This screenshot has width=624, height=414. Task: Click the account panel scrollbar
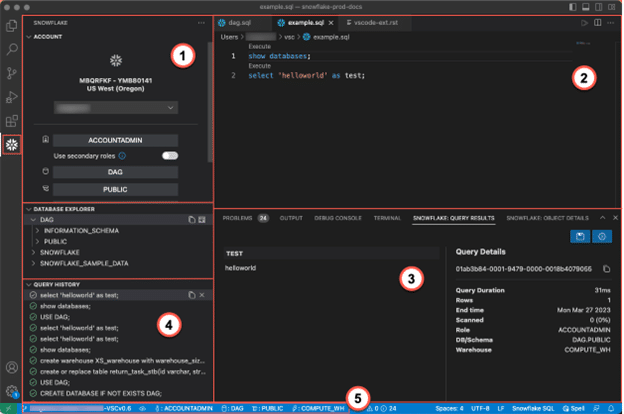pos(210,102)
